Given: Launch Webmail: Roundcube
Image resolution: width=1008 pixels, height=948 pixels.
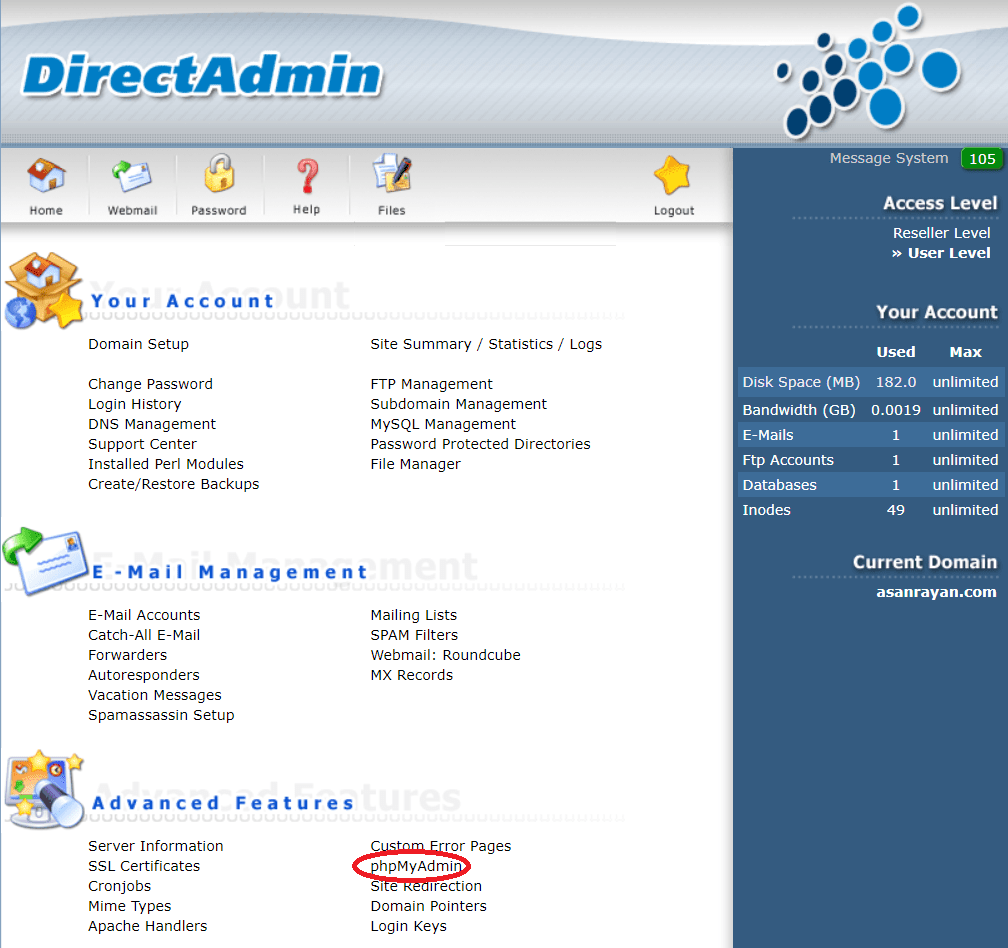Looking at the screenshot, I should [x=446, y=654].
